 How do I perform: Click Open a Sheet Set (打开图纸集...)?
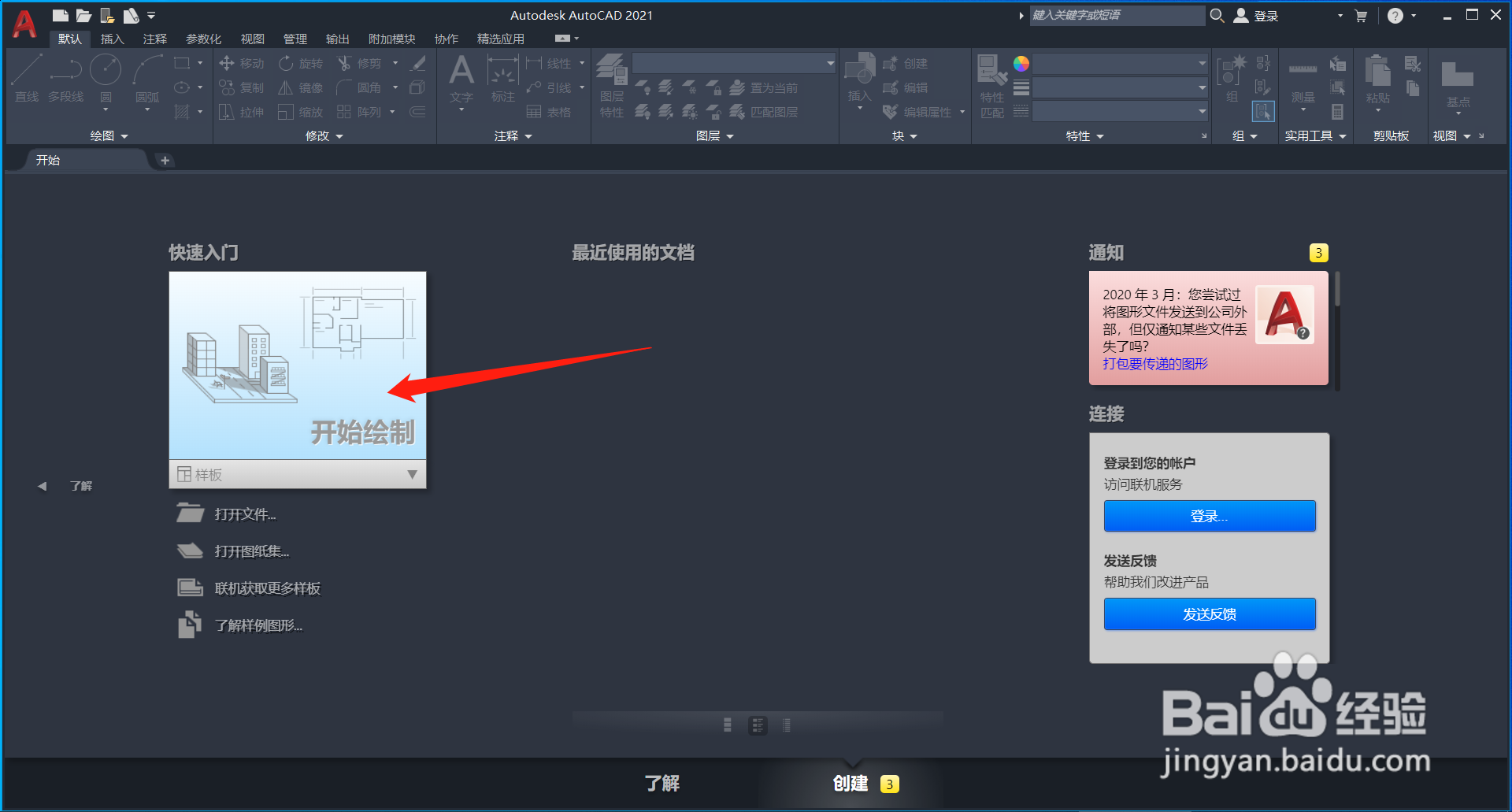point(252,551)
